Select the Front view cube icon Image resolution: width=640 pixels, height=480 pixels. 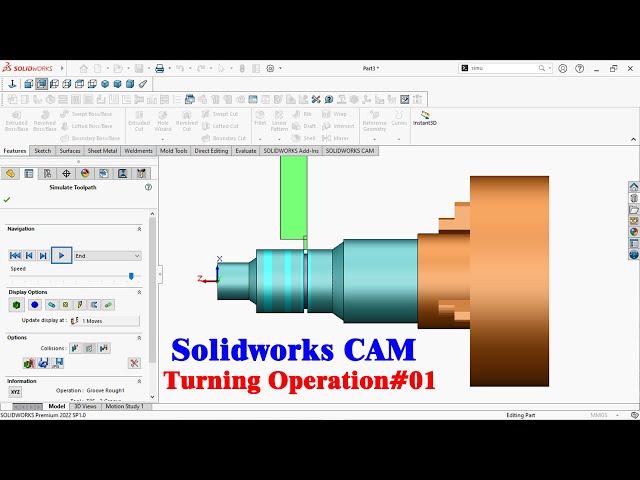29,84
